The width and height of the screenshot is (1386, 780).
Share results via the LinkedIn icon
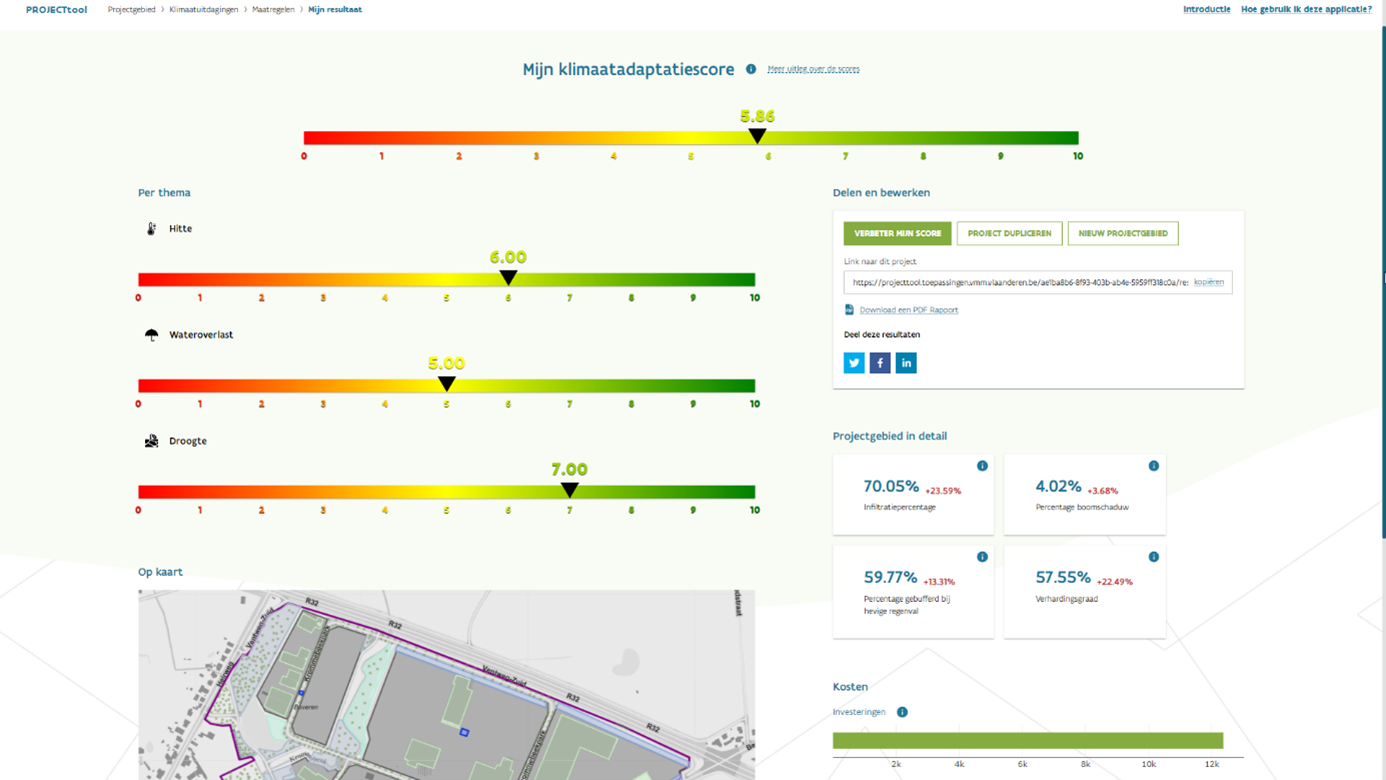tap(906, 362)
